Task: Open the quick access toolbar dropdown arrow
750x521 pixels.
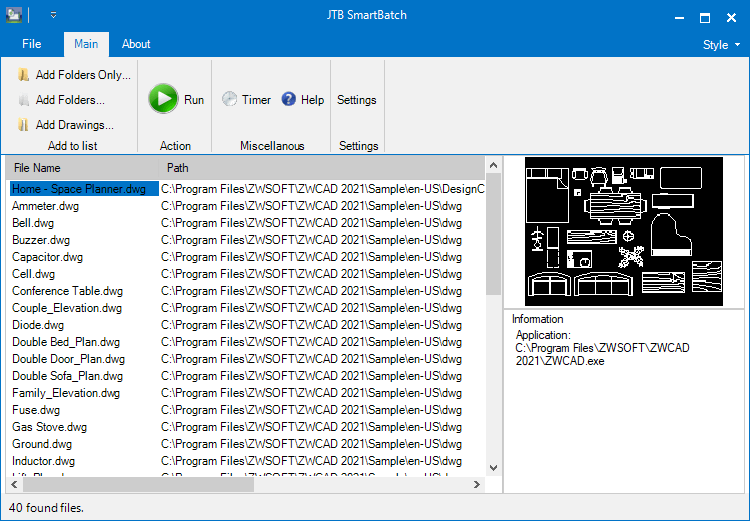Action: [54, 15]
